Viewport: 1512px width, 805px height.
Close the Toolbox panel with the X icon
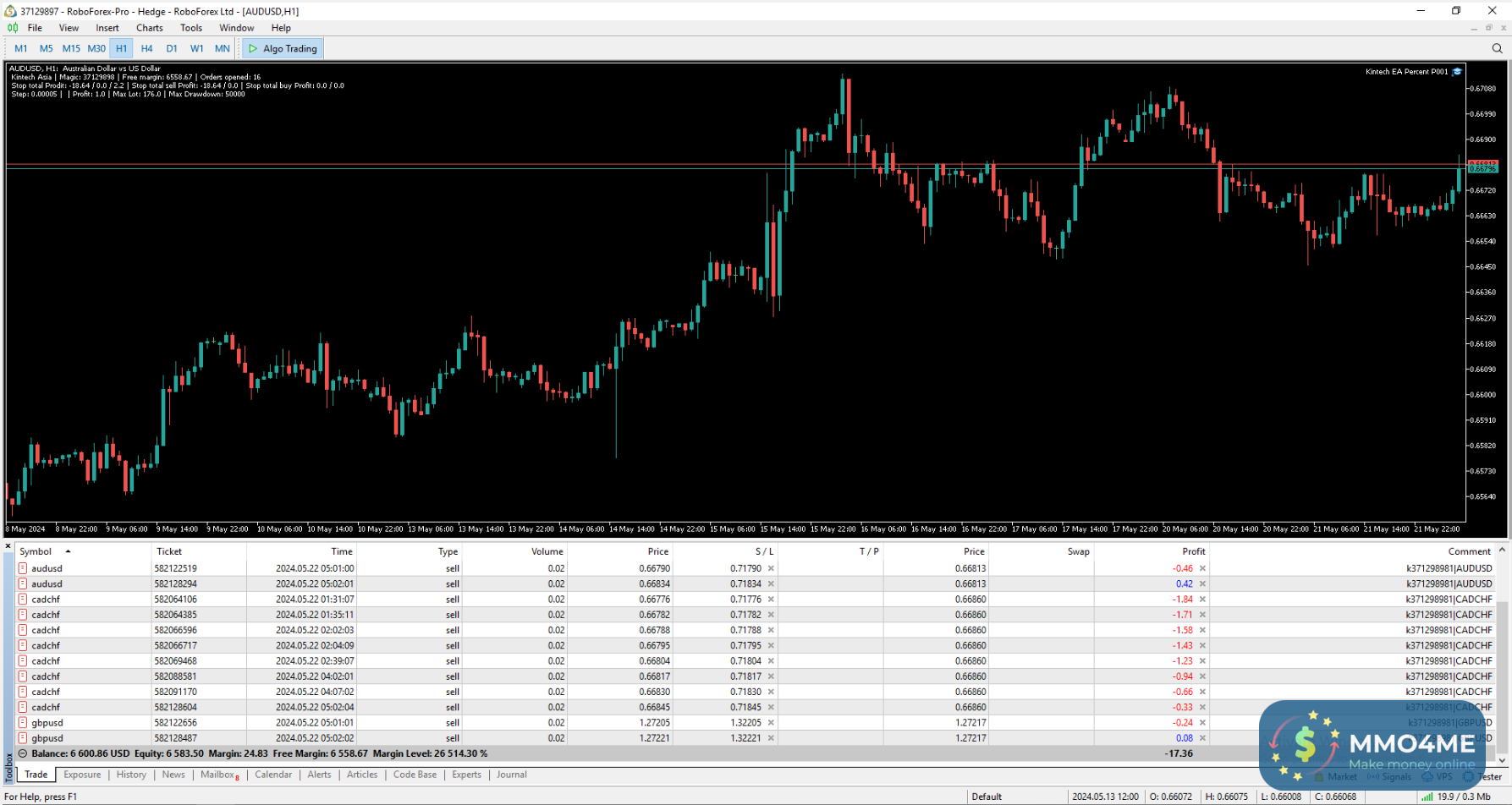click(x=8, y=547)
